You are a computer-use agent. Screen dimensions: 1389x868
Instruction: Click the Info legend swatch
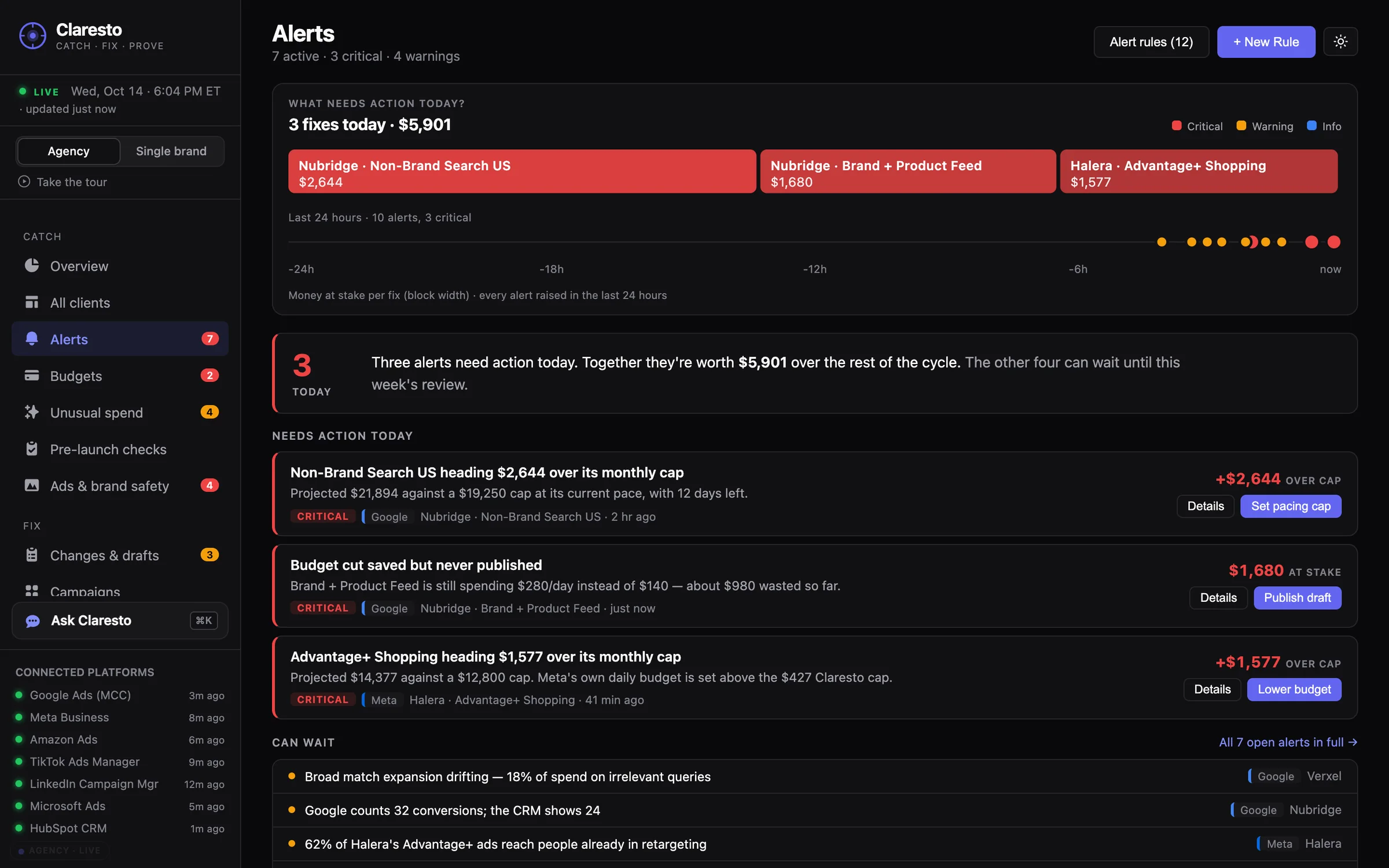(x=1311, y=126)
